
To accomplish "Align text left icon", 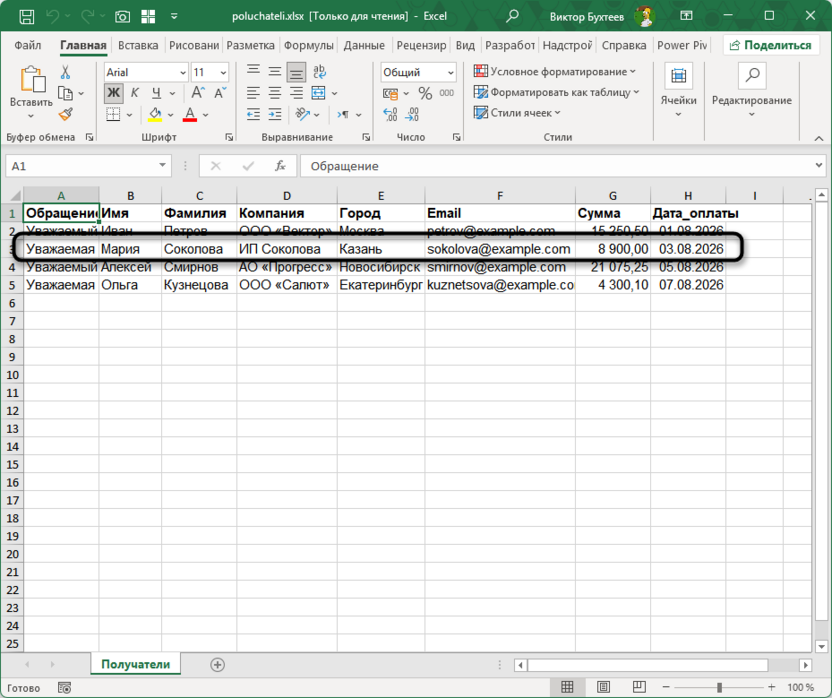I will 253,93.
